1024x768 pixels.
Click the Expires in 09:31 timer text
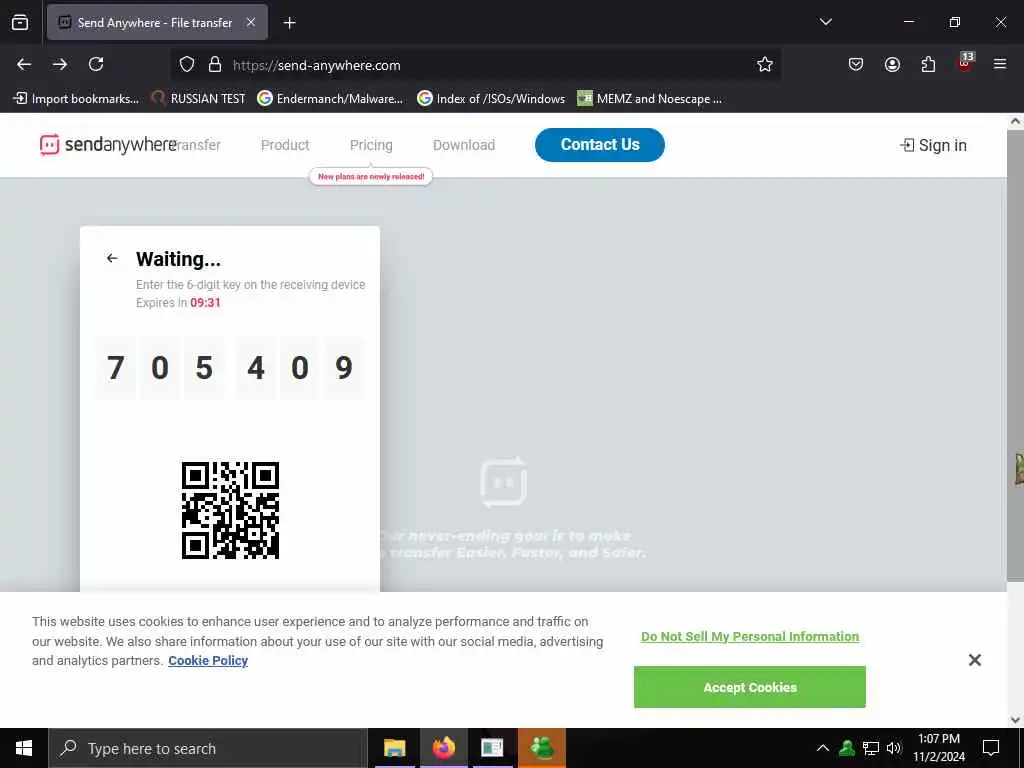(178, 302)
